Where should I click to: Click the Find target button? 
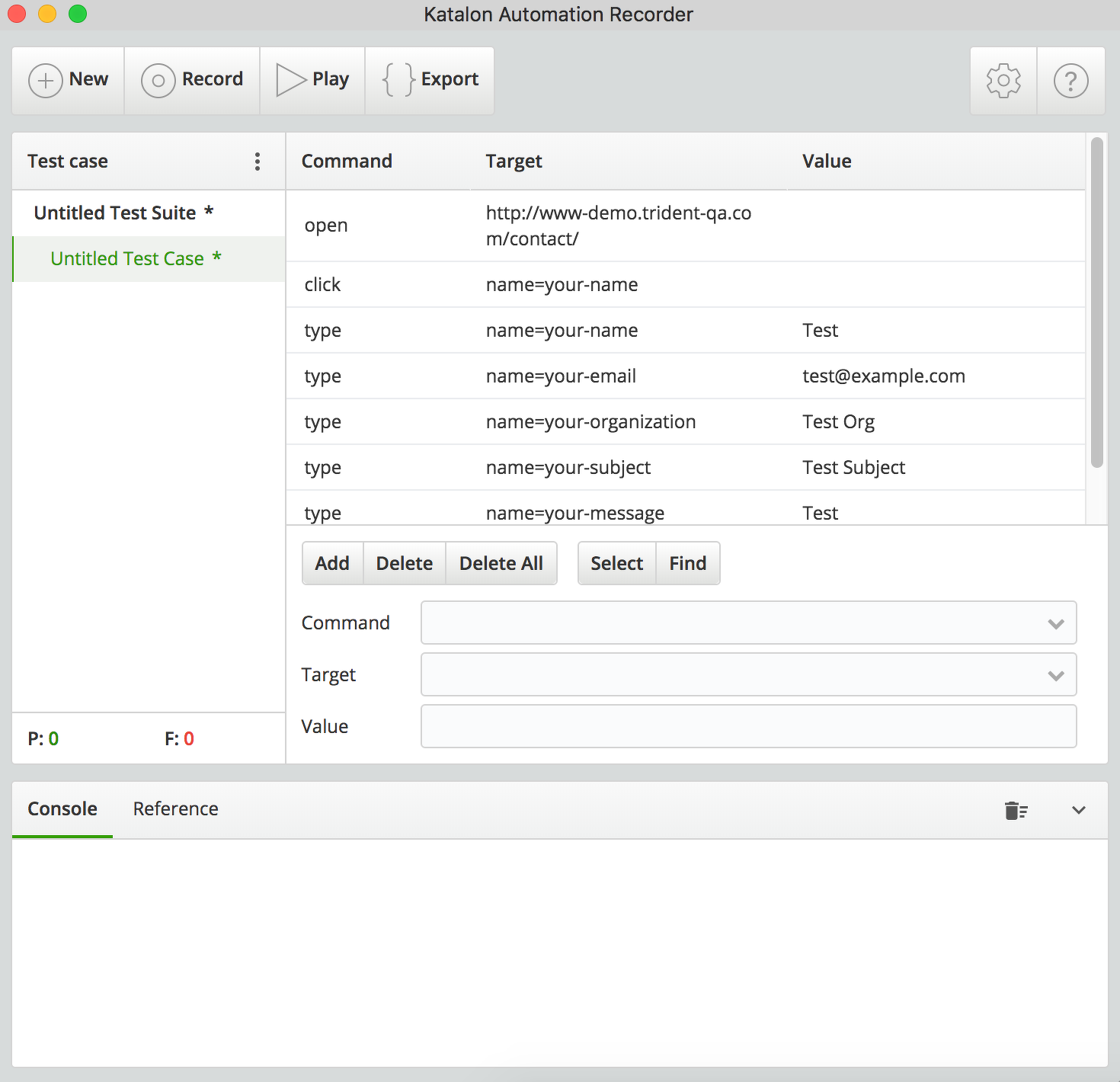687,563
